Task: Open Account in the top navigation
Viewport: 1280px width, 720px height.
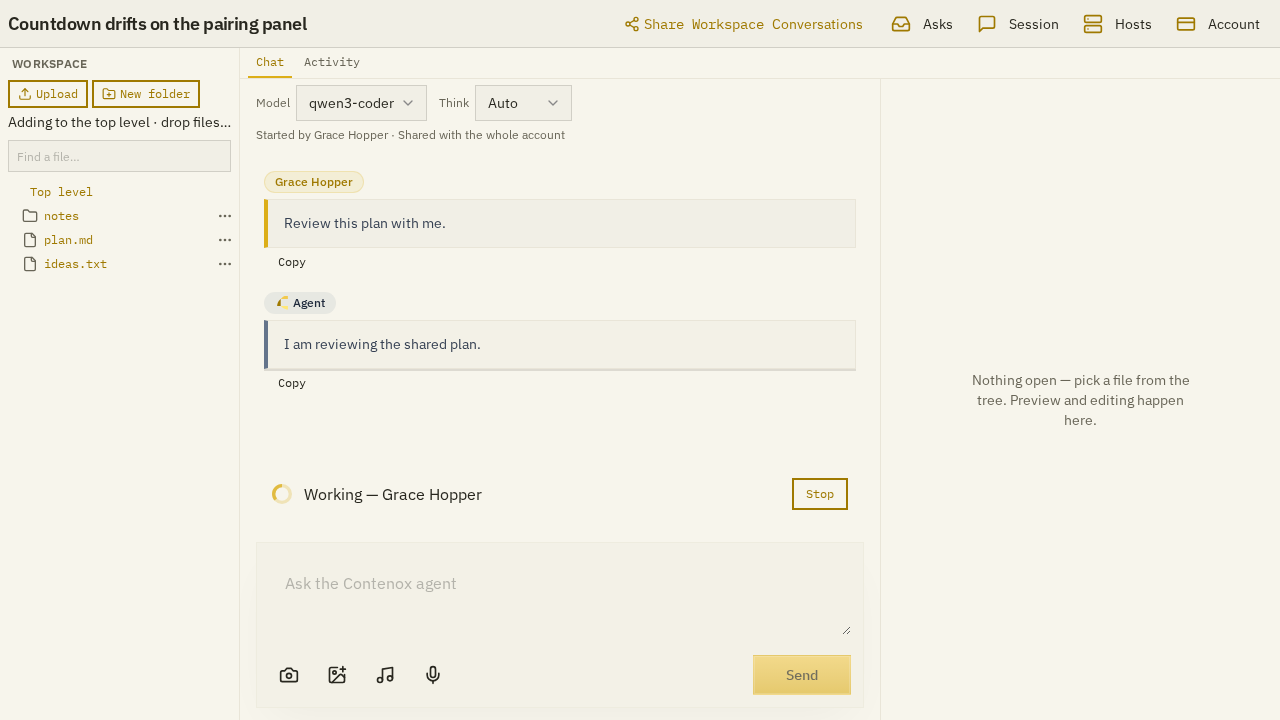Action: point(1218,24)
